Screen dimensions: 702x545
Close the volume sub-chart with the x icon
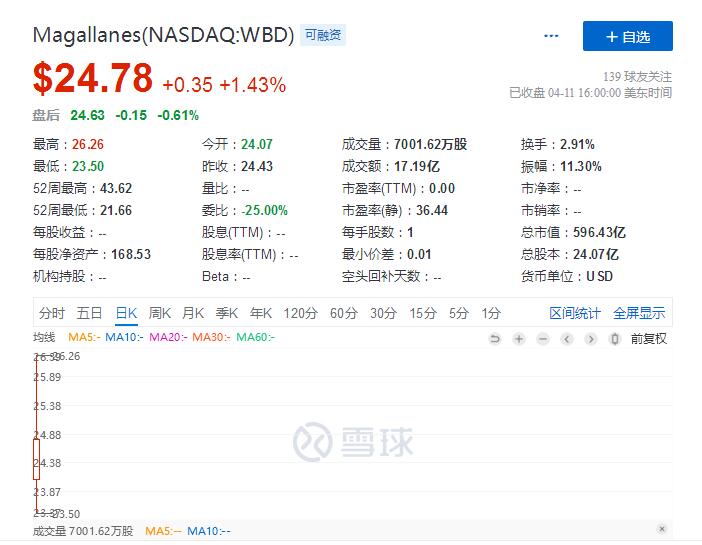pos(662,529)
